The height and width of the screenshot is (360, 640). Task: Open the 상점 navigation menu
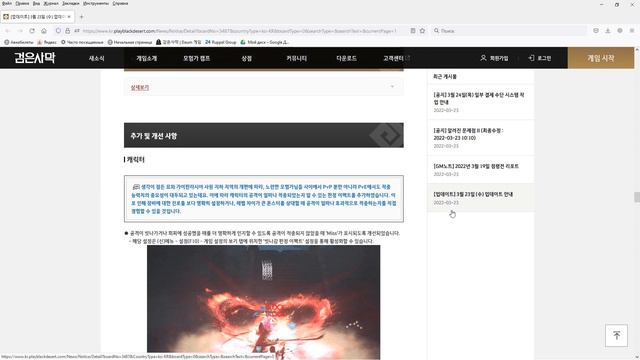click(247, 58)
